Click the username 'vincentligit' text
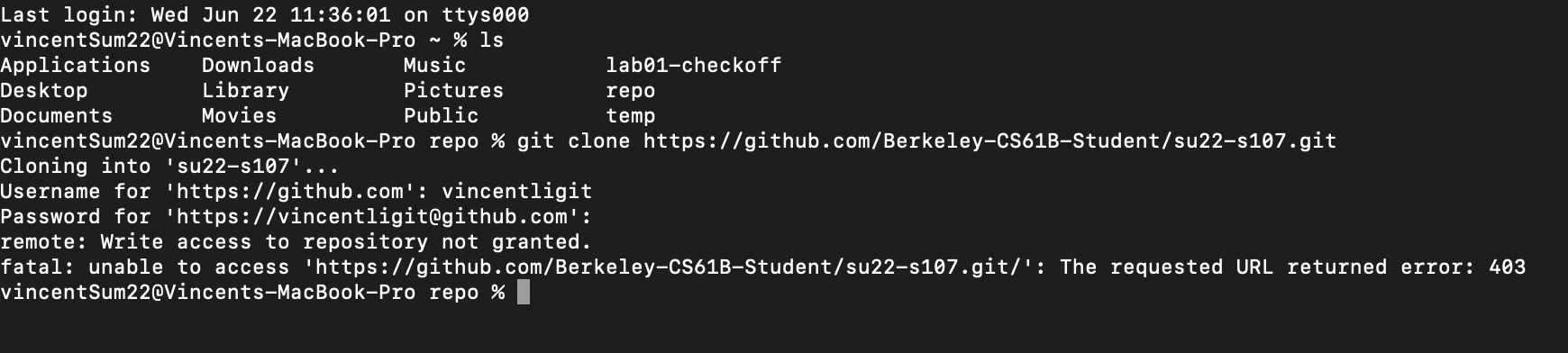The image size is (1568, 353). (x=516, y=192)
